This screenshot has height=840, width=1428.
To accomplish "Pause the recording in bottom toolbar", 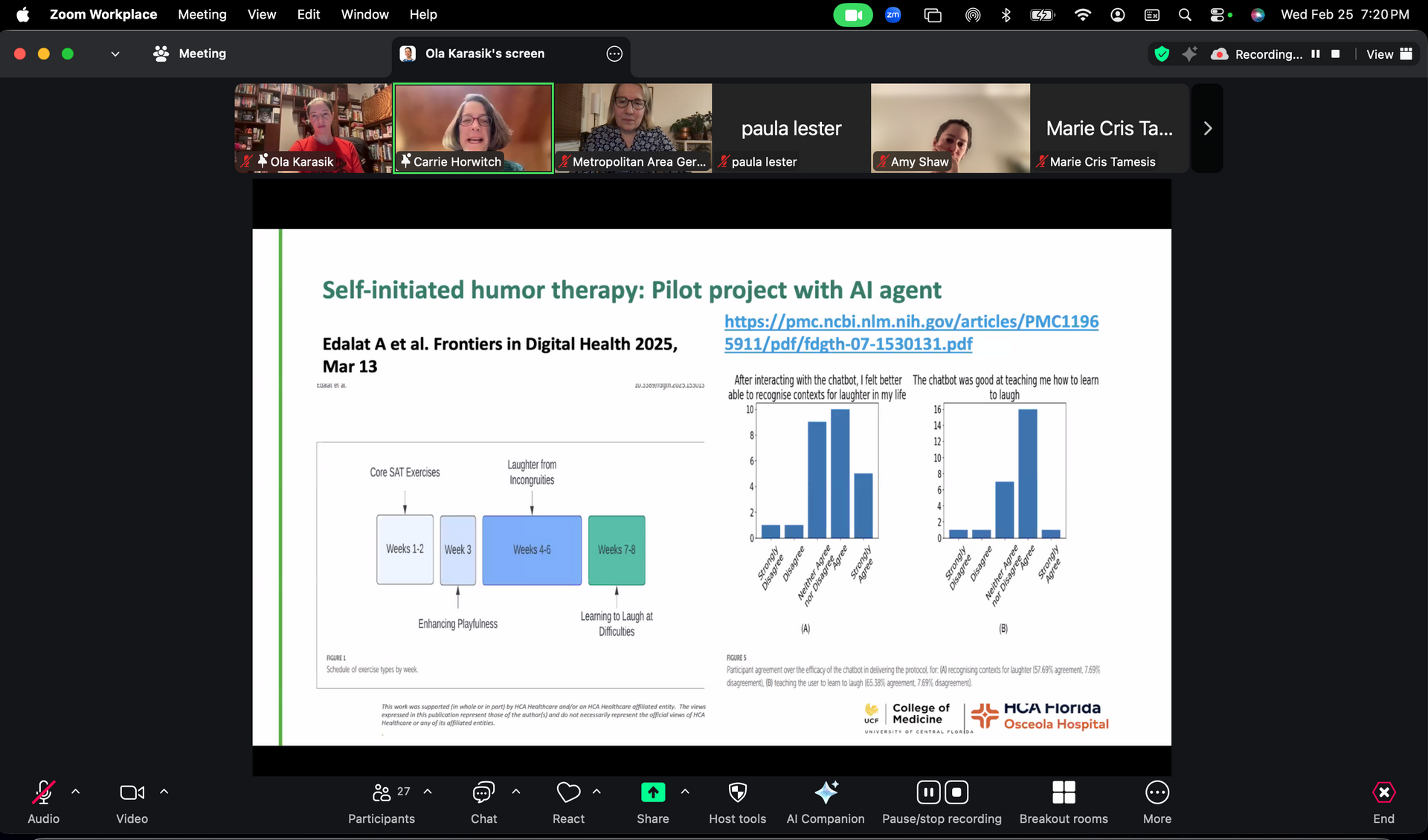I will pyautogui.click(x=928, y=792).
